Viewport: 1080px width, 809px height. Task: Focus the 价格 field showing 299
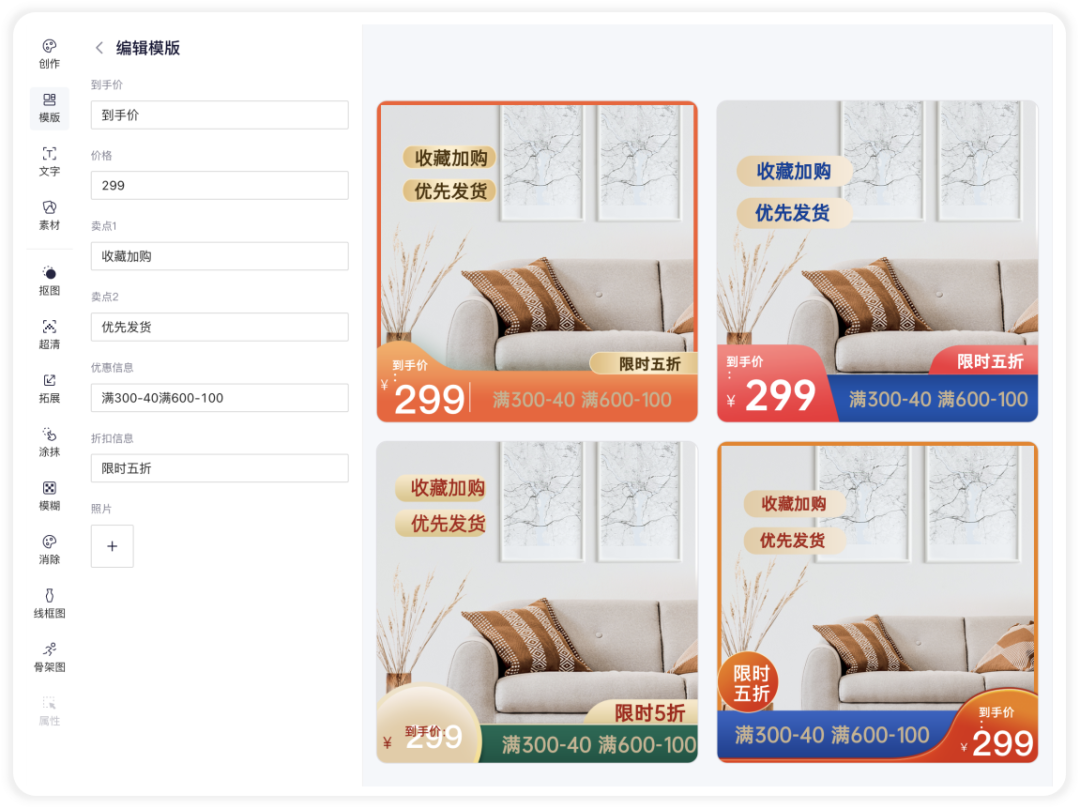(220, 185)
